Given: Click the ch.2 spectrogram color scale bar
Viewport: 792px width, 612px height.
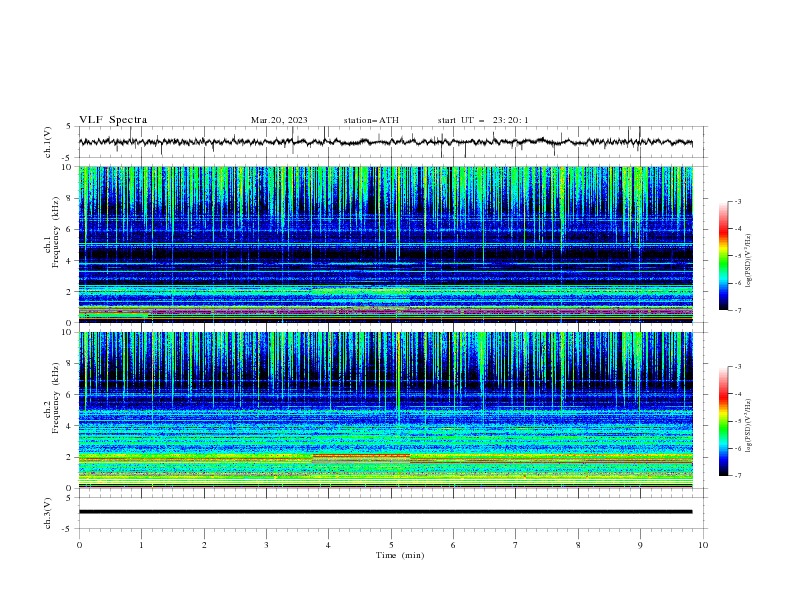Looking at the screenshot, I should pyautogui.click(x=723, y=421).
